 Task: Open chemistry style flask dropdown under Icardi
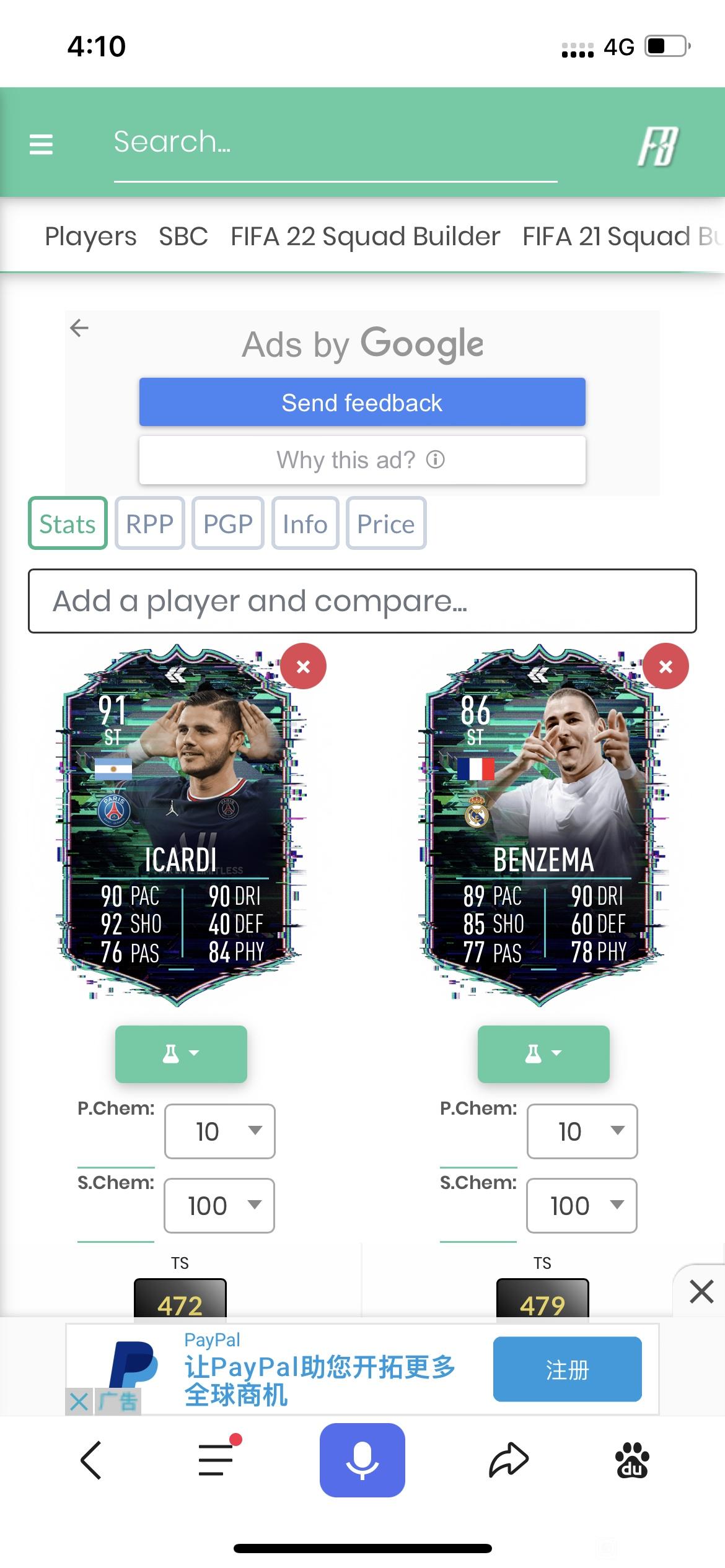tap(181, 1053)
